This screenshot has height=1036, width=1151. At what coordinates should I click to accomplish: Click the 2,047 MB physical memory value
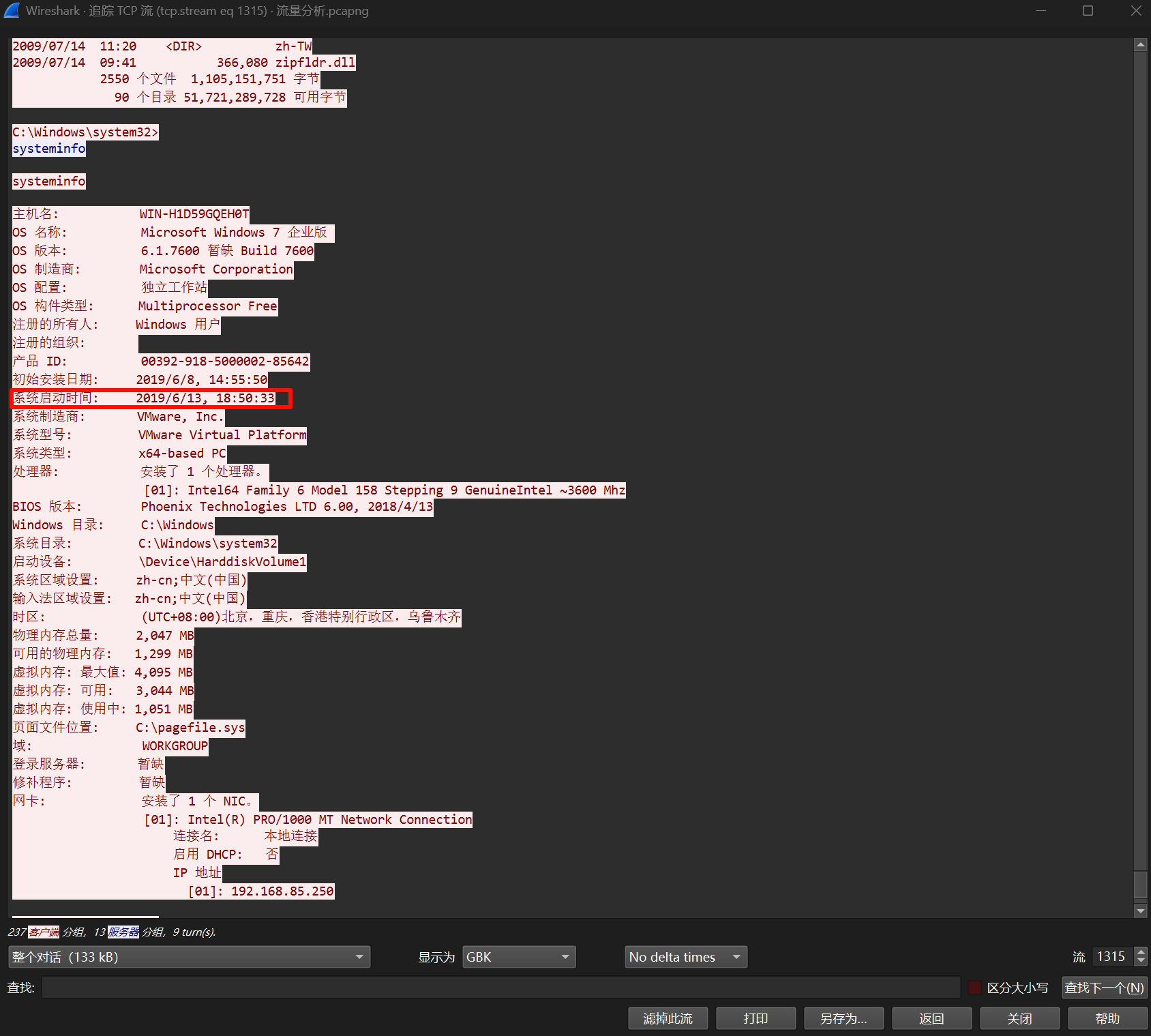point(165,636)
